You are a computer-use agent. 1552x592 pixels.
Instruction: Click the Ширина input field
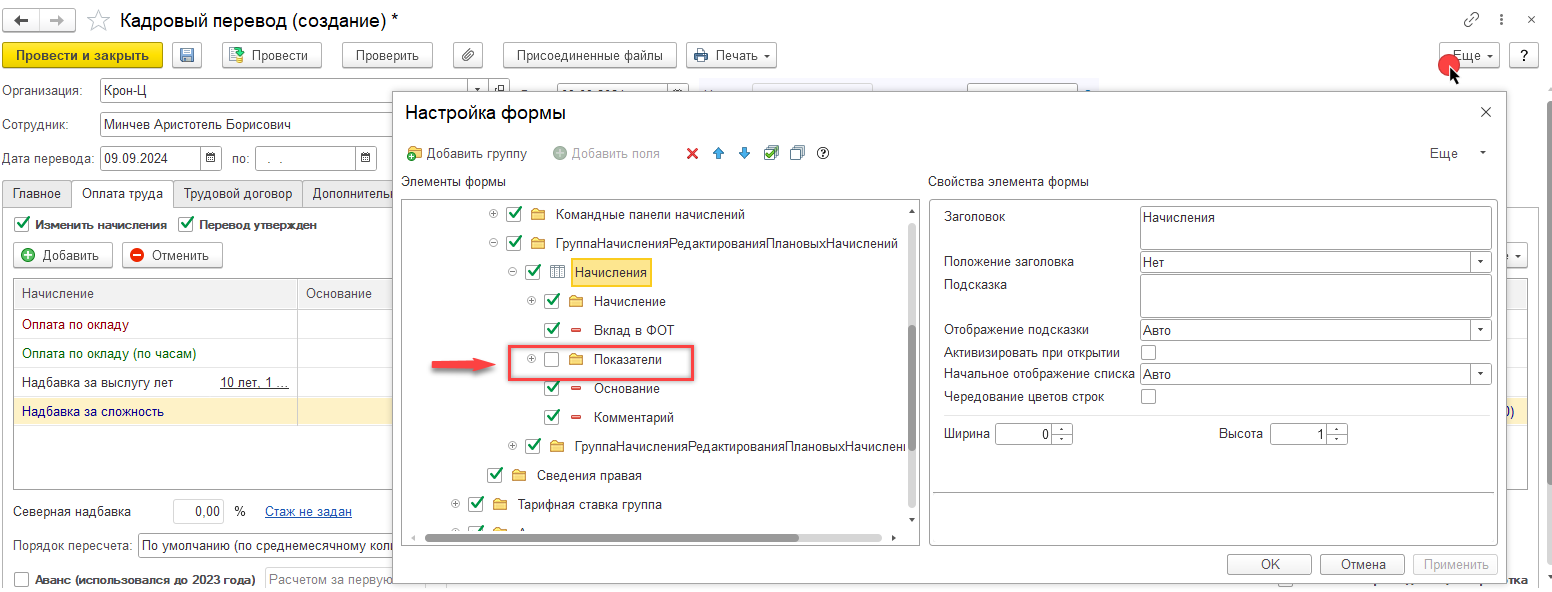(1025, 434)
